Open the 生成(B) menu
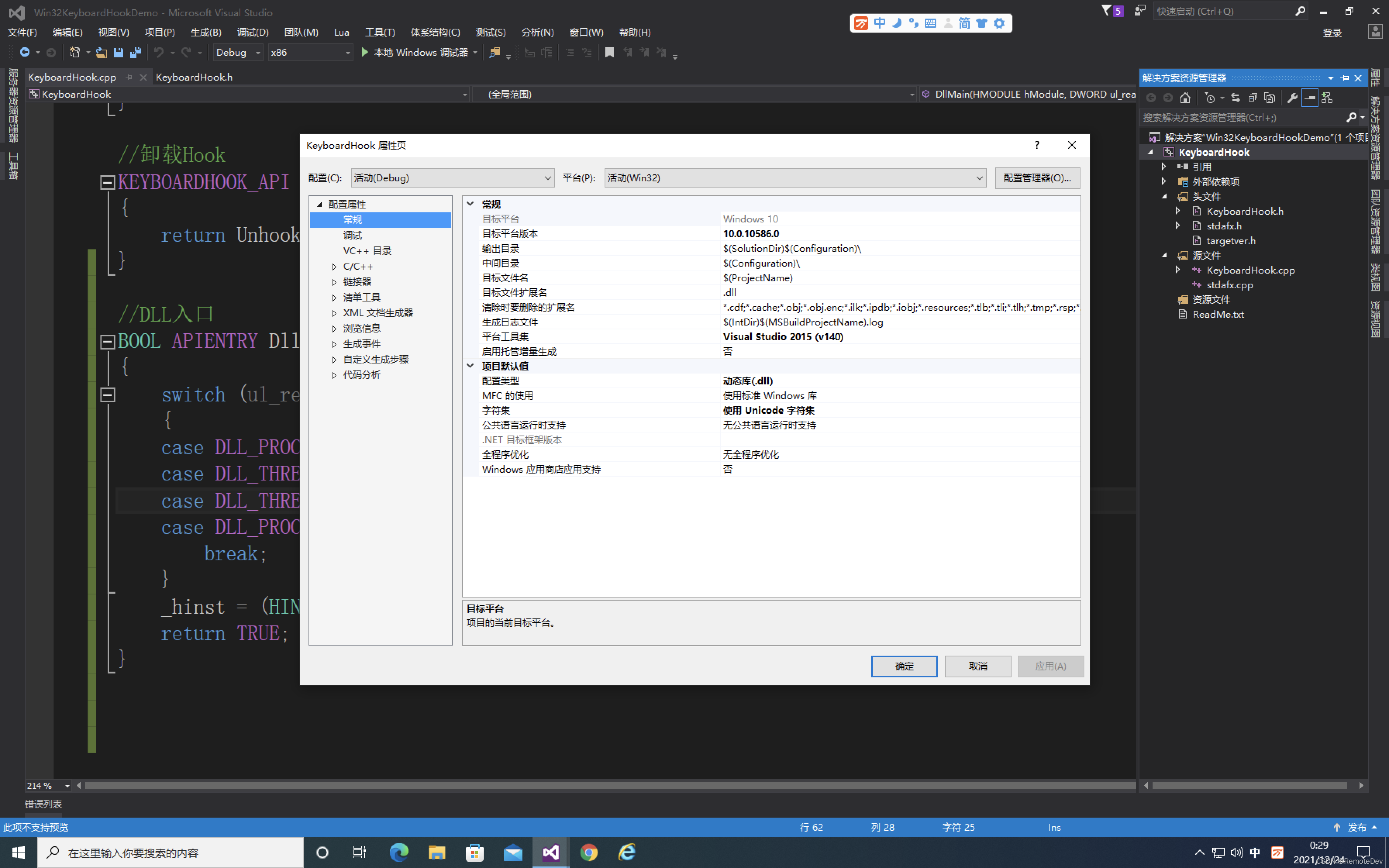The image size is (1389, 868). (205, 32)
